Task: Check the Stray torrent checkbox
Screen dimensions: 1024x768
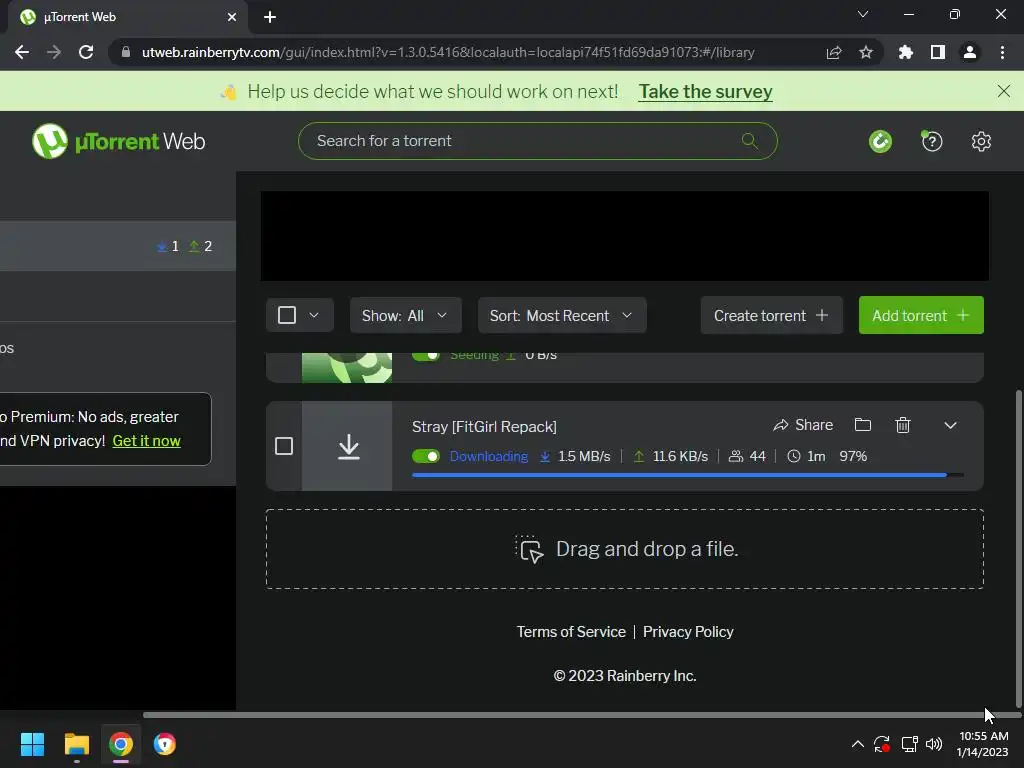Action: pos(283,446)
